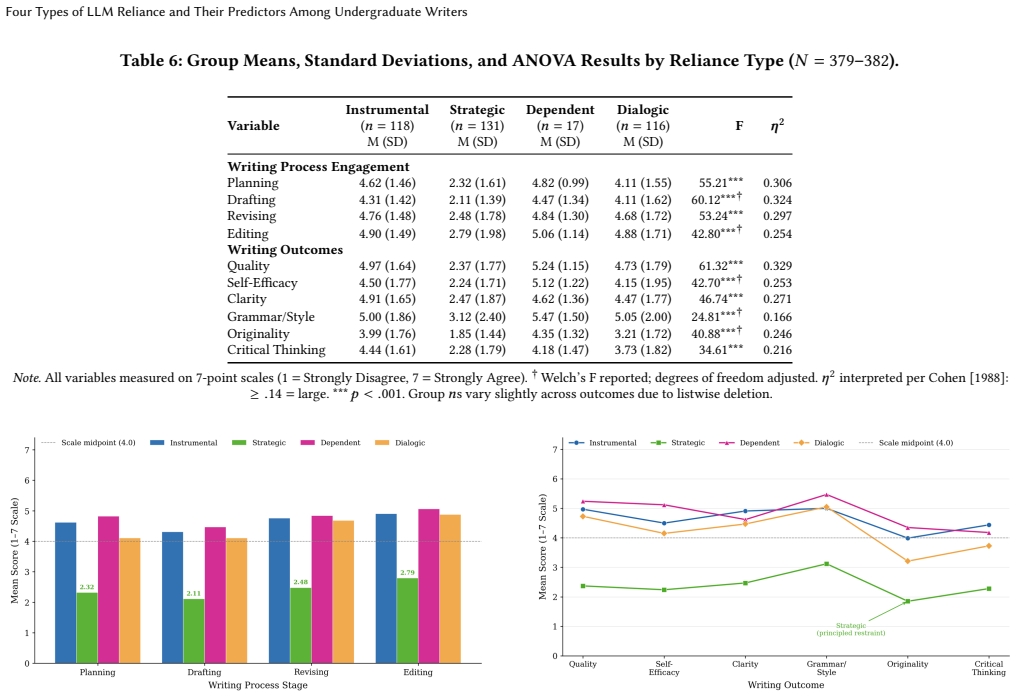Click the Writing Outcomes section header in table
Image resolution: width=1016 pixels, height=697 pixels.
click(285, 249)
